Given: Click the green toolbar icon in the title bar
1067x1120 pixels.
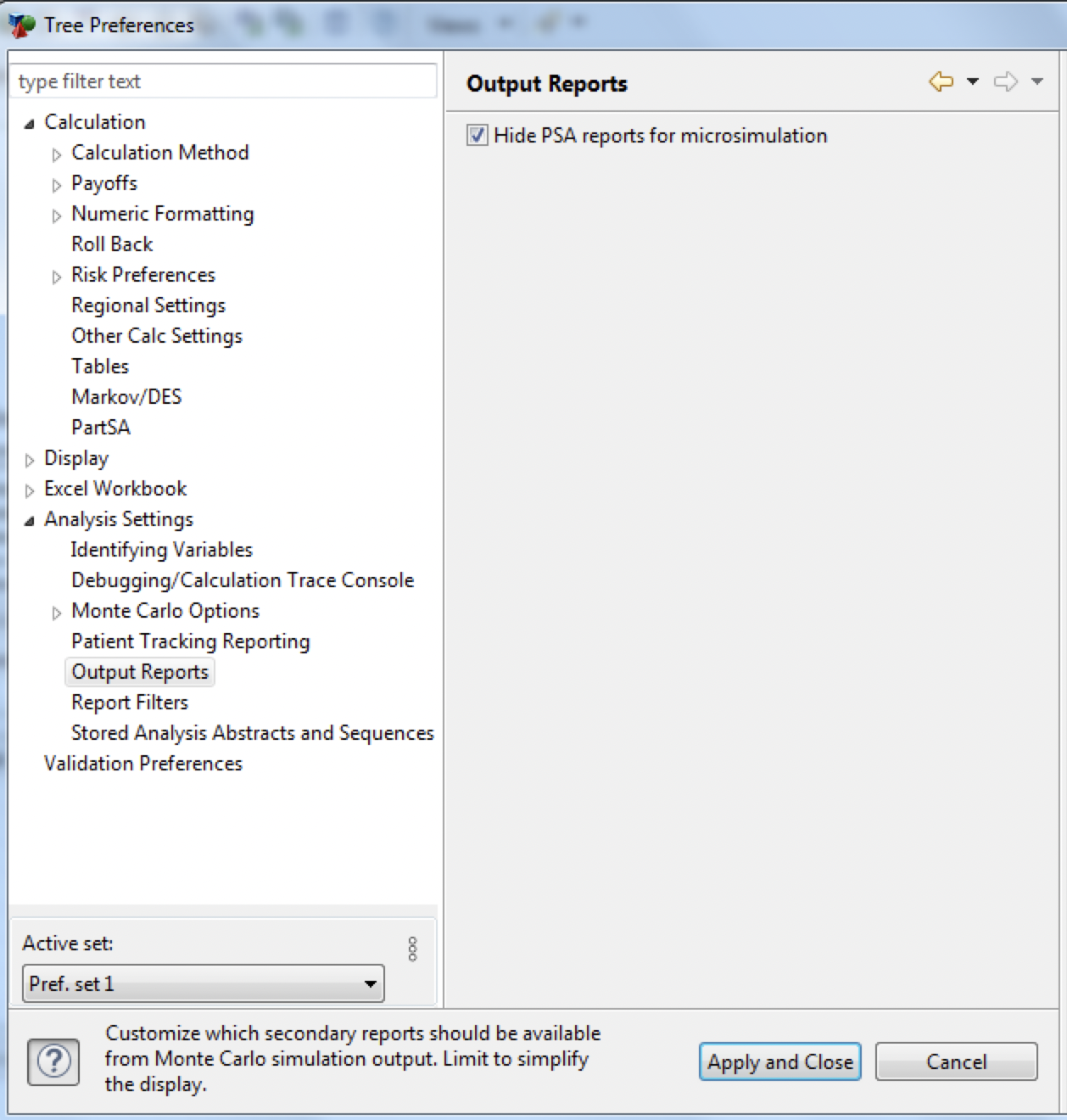Looking at the screenshot, I should (288, 24).
